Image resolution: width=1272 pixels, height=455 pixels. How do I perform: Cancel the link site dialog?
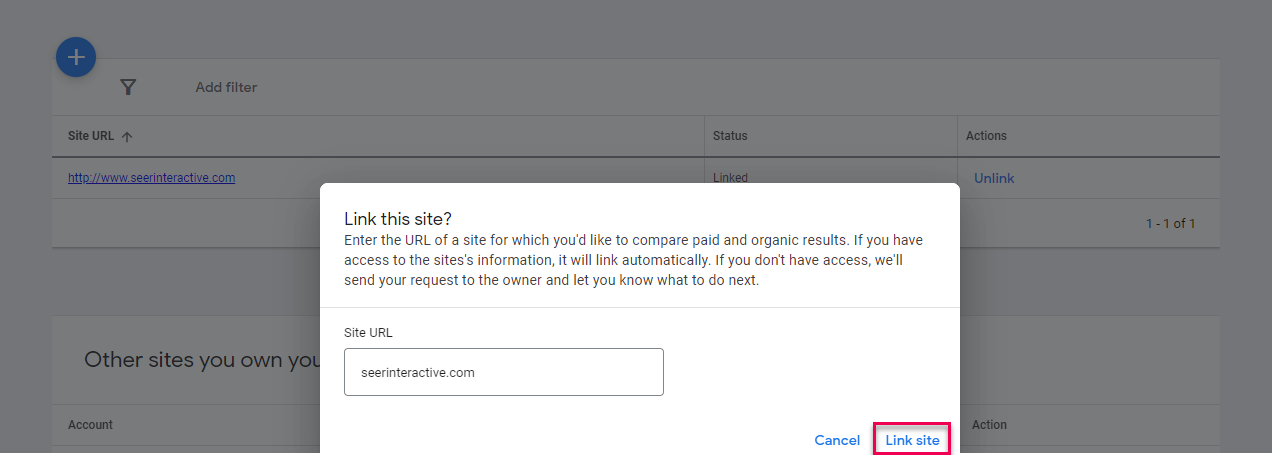pos(836,440)
